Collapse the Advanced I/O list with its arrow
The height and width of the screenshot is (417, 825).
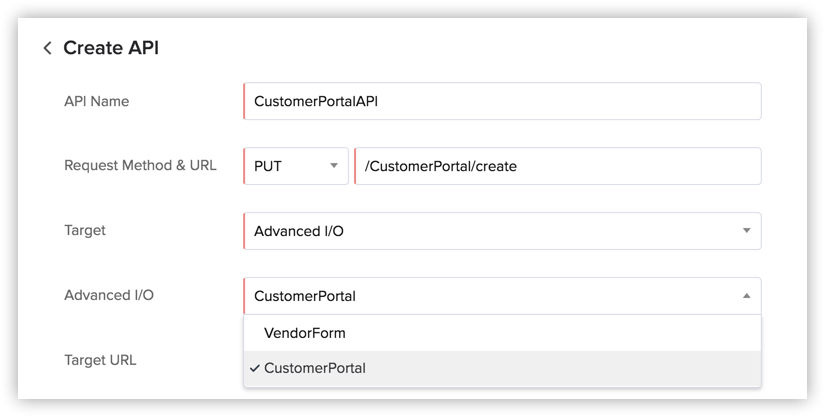tap(746, 296)
